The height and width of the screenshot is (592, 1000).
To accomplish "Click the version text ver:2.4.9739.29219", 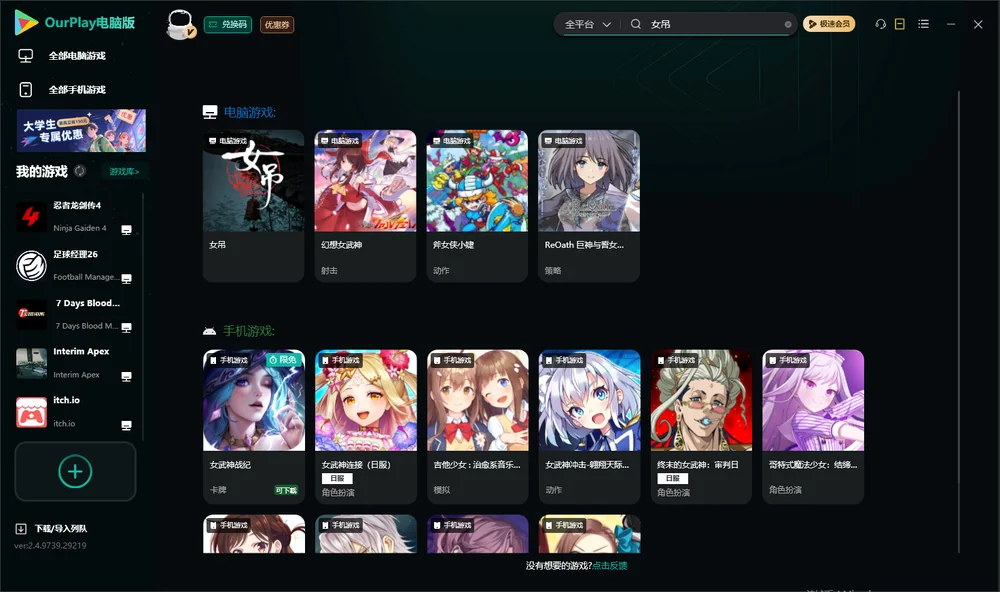I will click(x=50, y=545).
